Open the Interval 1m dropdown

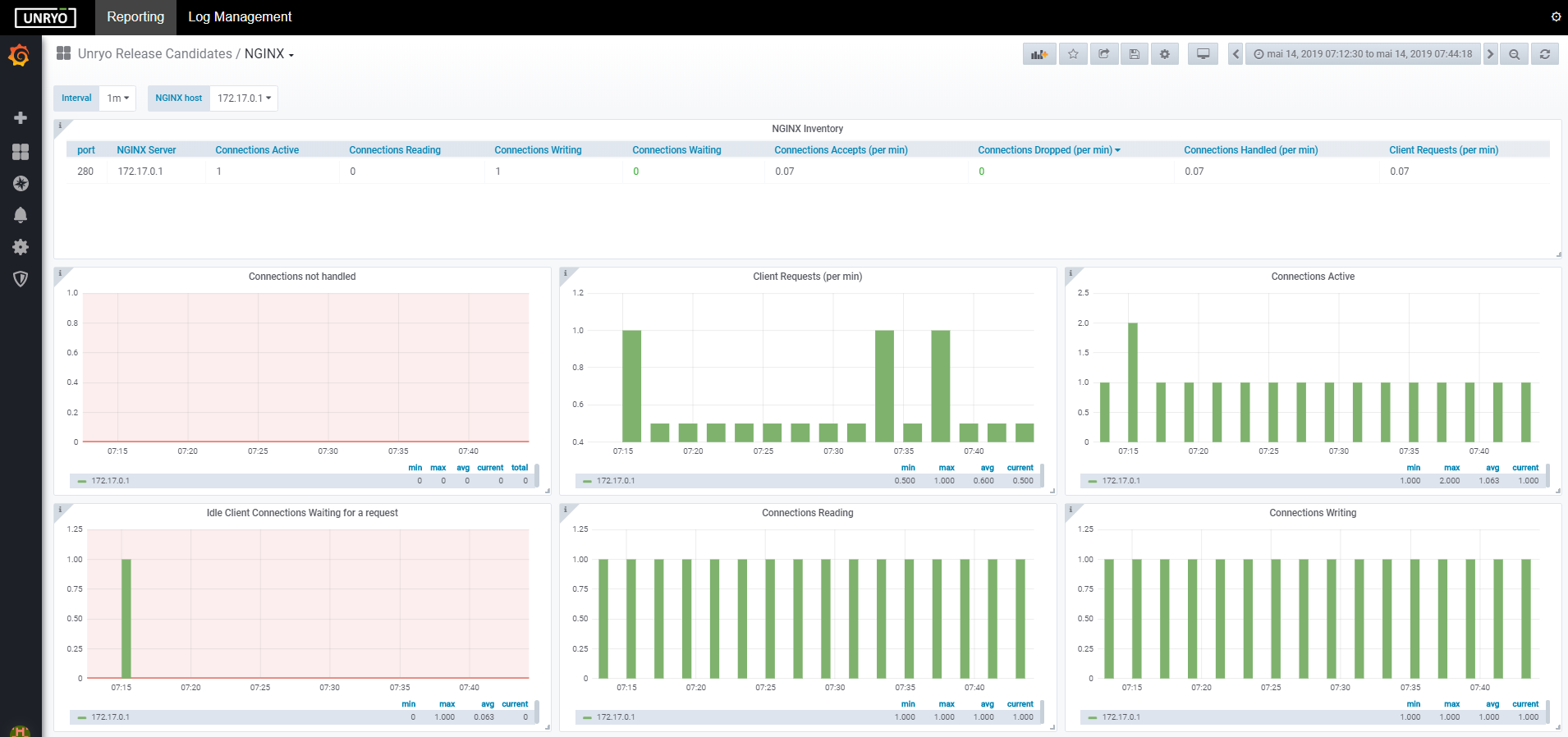point(118,98)
